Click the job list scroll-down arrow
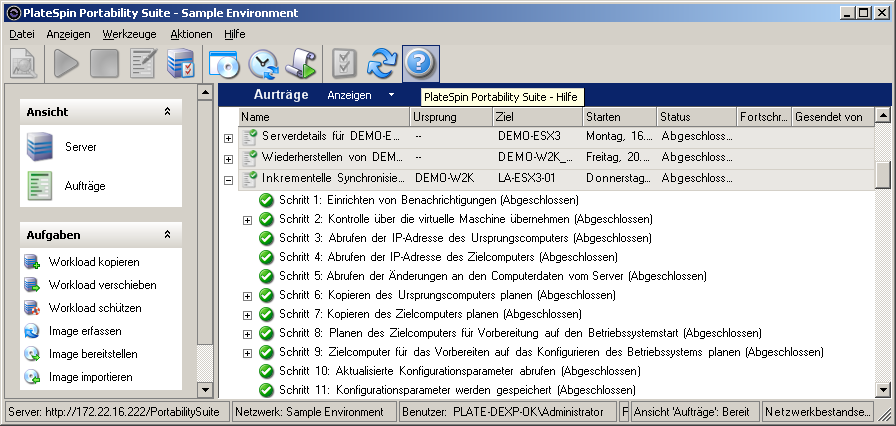Screen dimensions: 896x426 click(883, 390)
